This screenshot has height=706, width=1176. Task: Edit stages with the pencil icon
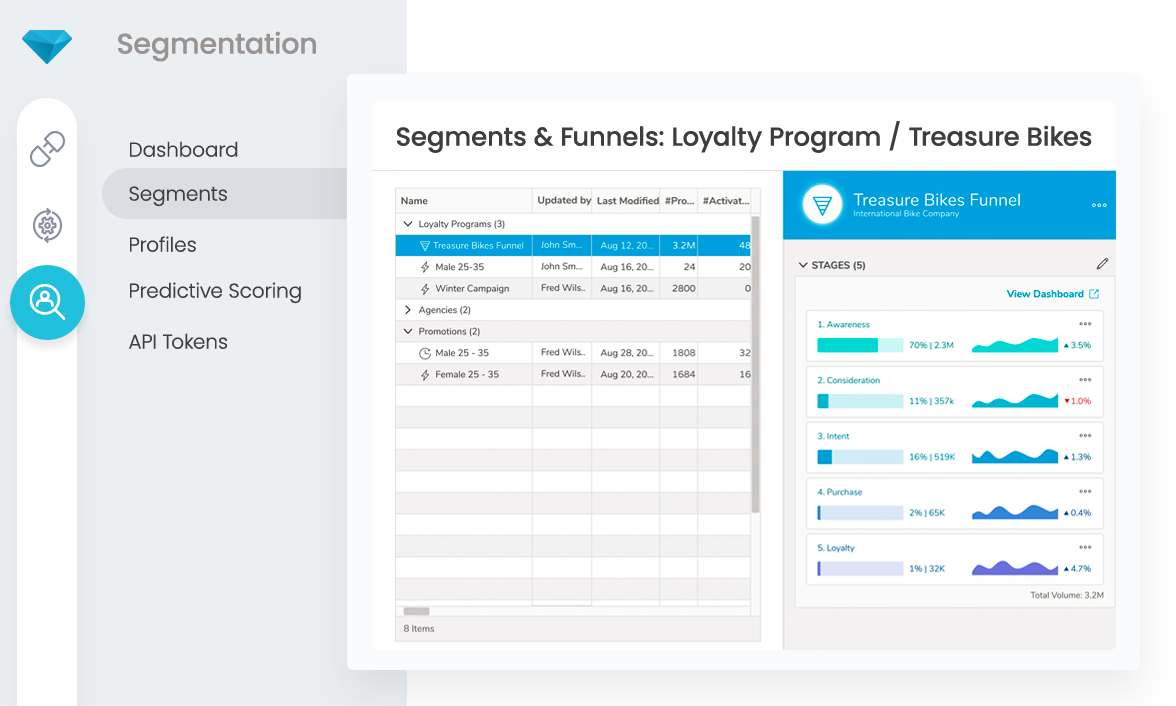[x=1102, y=264]
